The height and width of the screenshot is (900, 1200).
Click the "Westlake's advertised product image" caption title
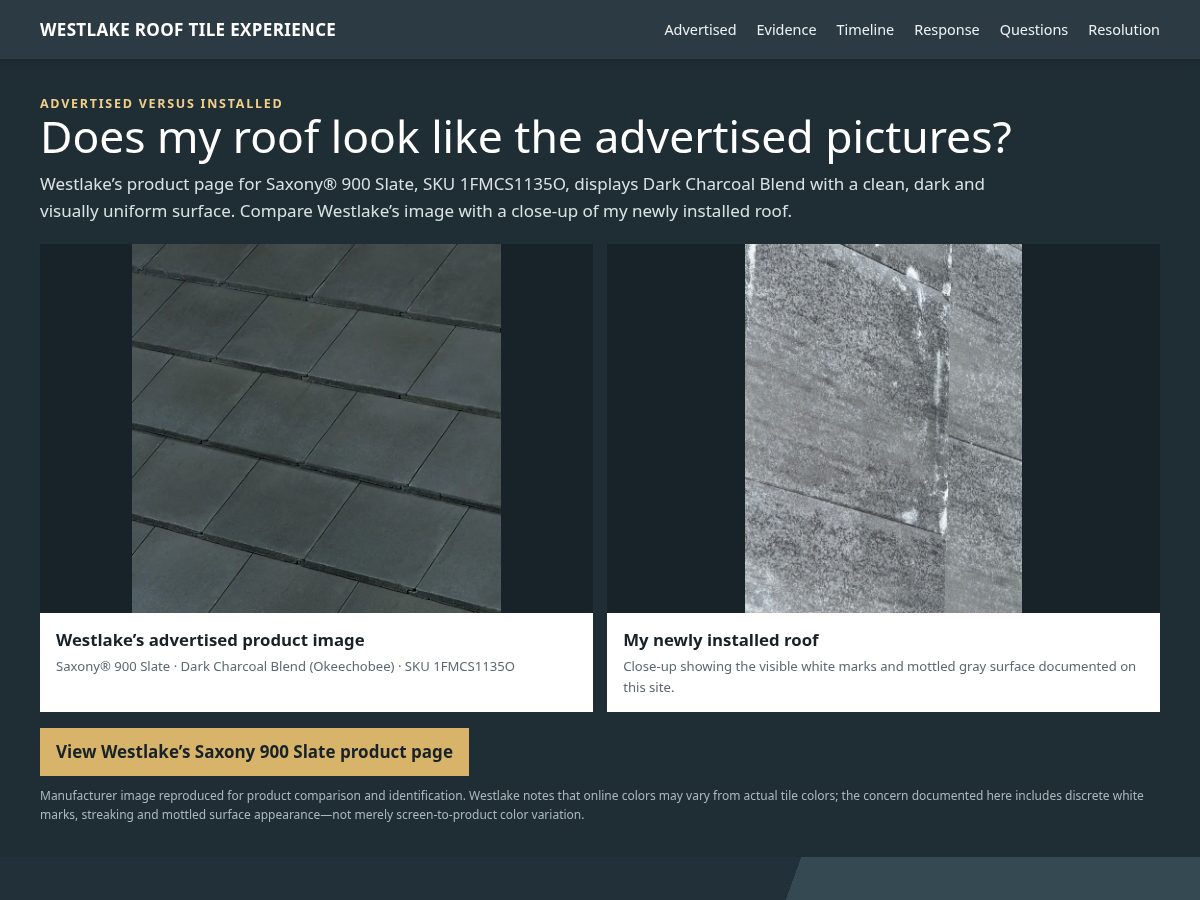[x=210, y=640]
